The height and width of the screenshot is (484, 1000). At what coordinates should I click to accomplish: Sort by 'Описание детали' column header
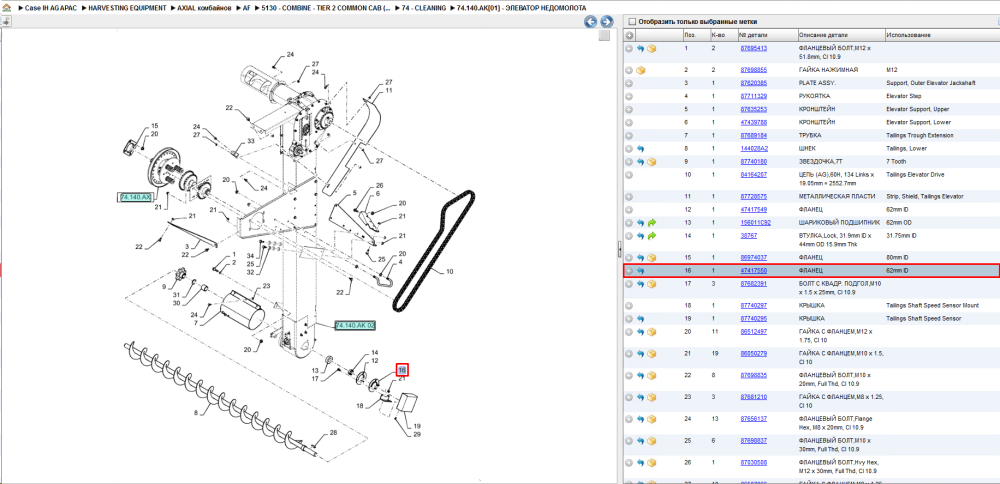(x=841, y=35)
